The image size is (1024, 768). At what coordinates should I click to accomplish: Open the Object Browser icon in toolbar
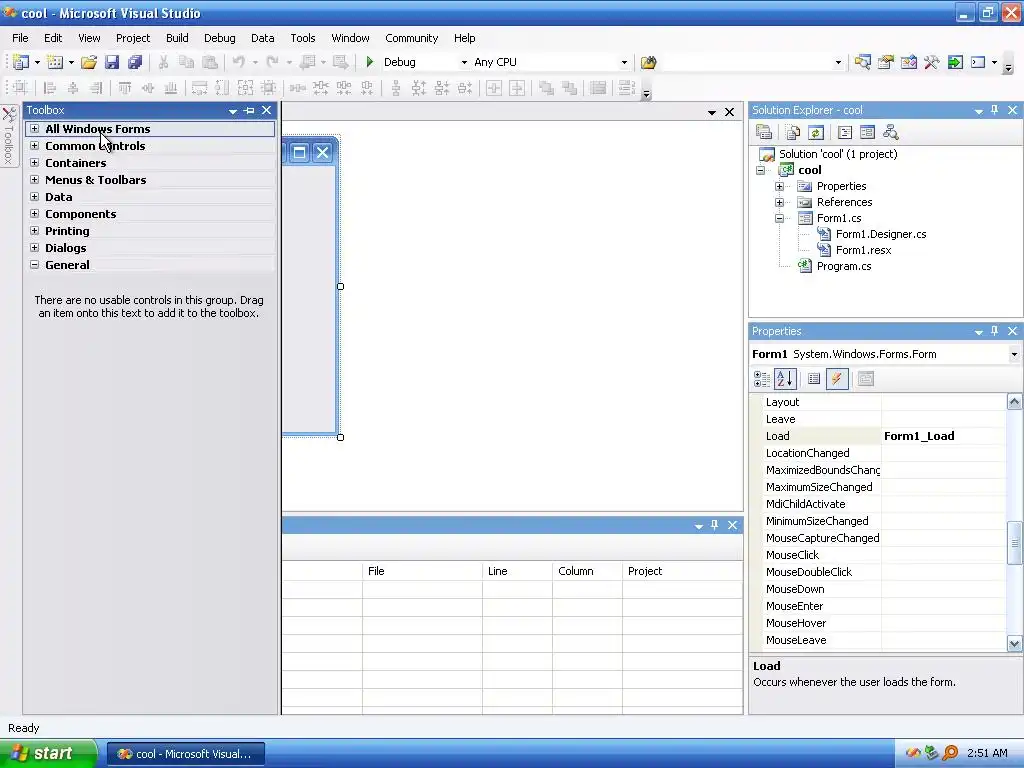pyautogui.click(x=908, y=62)
